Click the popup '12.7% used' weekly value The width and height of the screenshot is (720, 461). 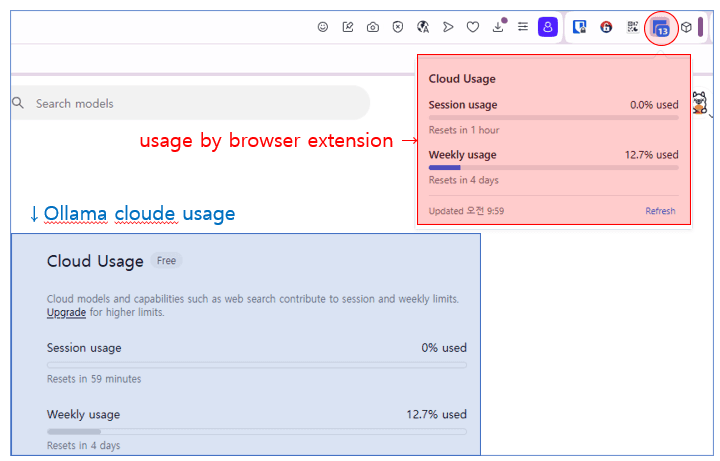651,155
